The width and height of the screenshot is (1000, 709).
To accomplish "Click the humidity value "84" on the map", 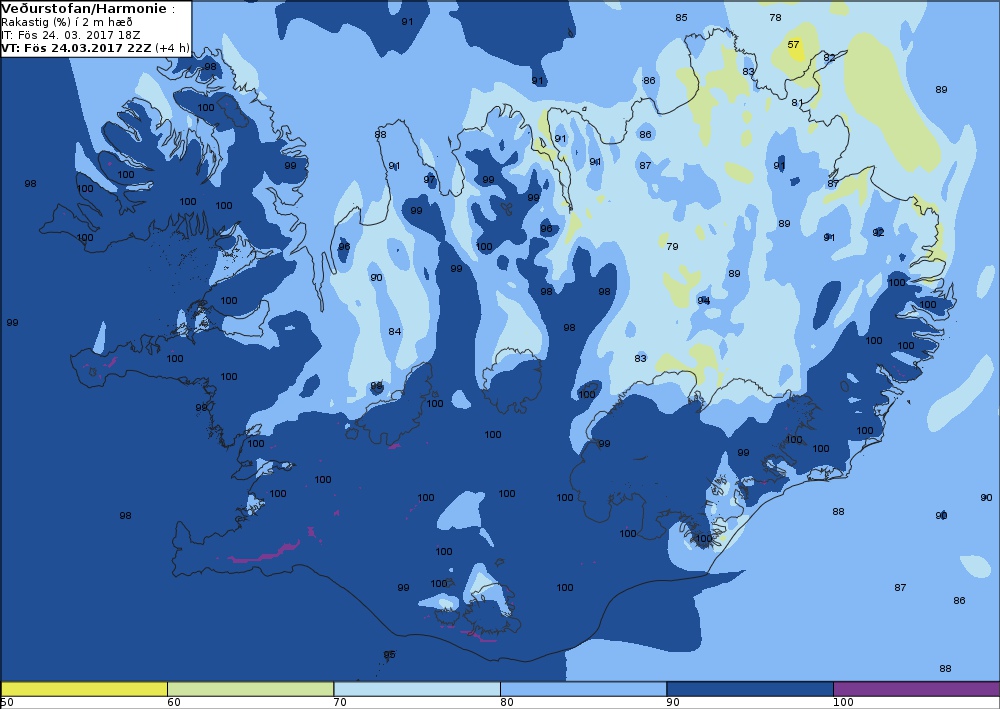I will point(395,332).
